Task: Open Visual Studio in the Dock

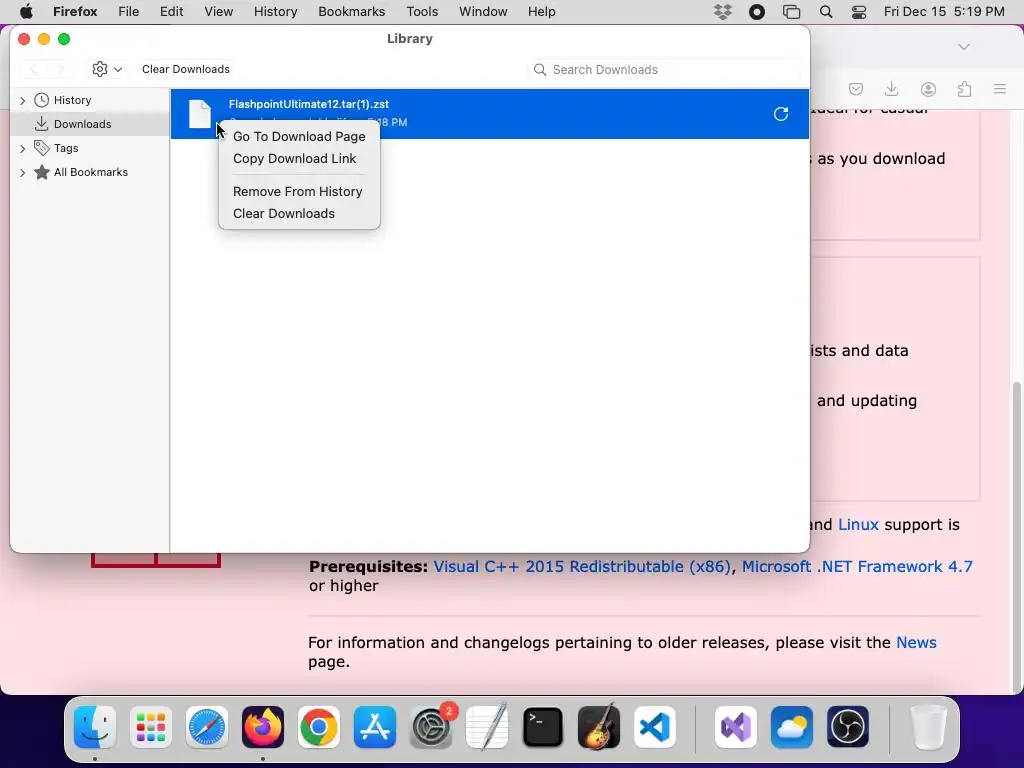Action: [x=736, y=727]
